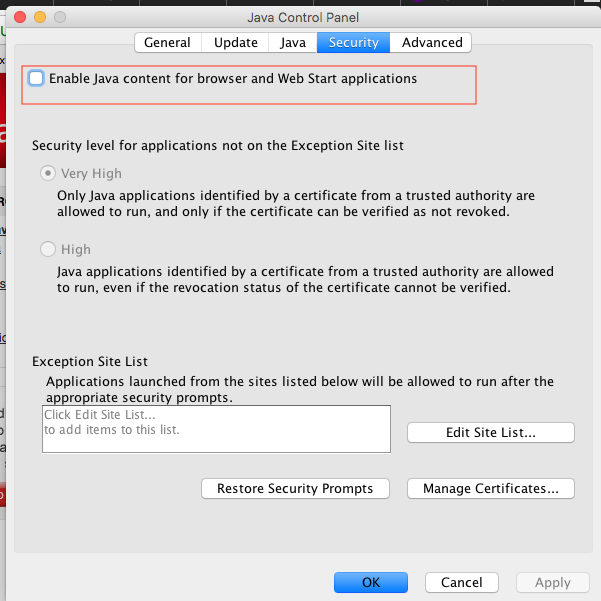Open Manage Certificates dialog
The width and height of the screenshot is (601, 601).
point(491,488)
